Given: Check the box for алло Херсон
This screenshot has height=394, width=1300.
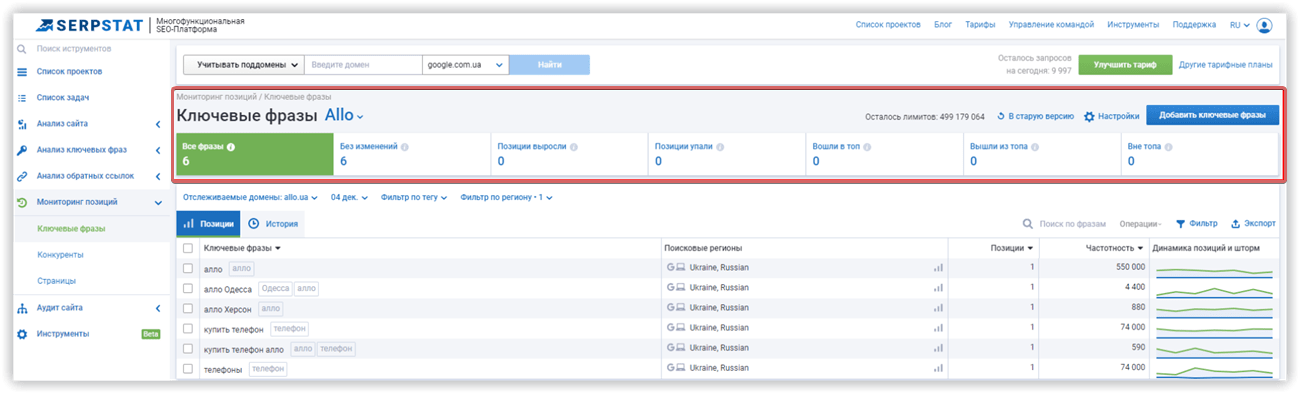Looking at the screenshot, I should coord(188,309).
